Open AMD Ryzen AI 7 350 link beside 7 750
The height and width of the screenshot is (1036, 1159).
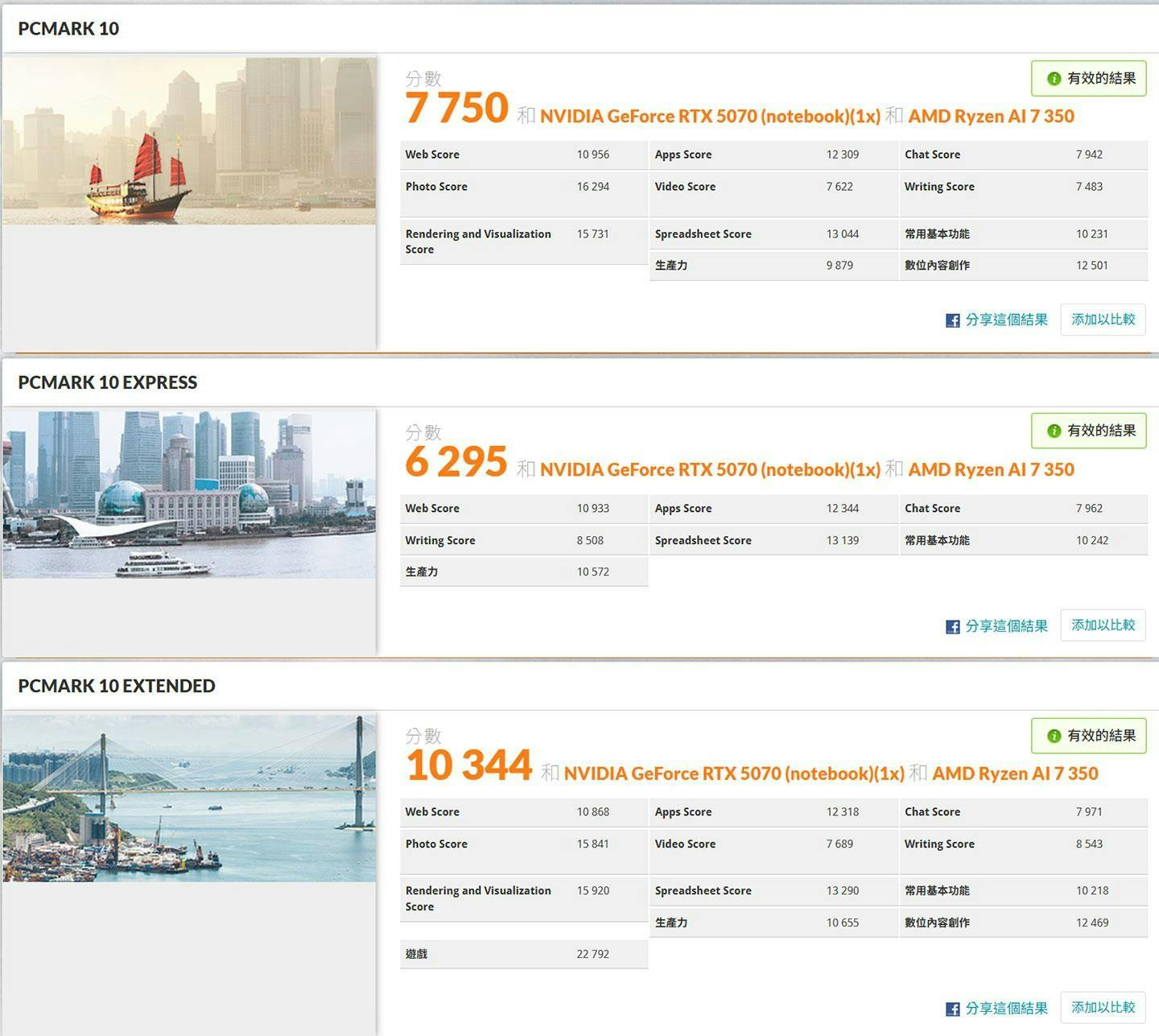[992, 117]
